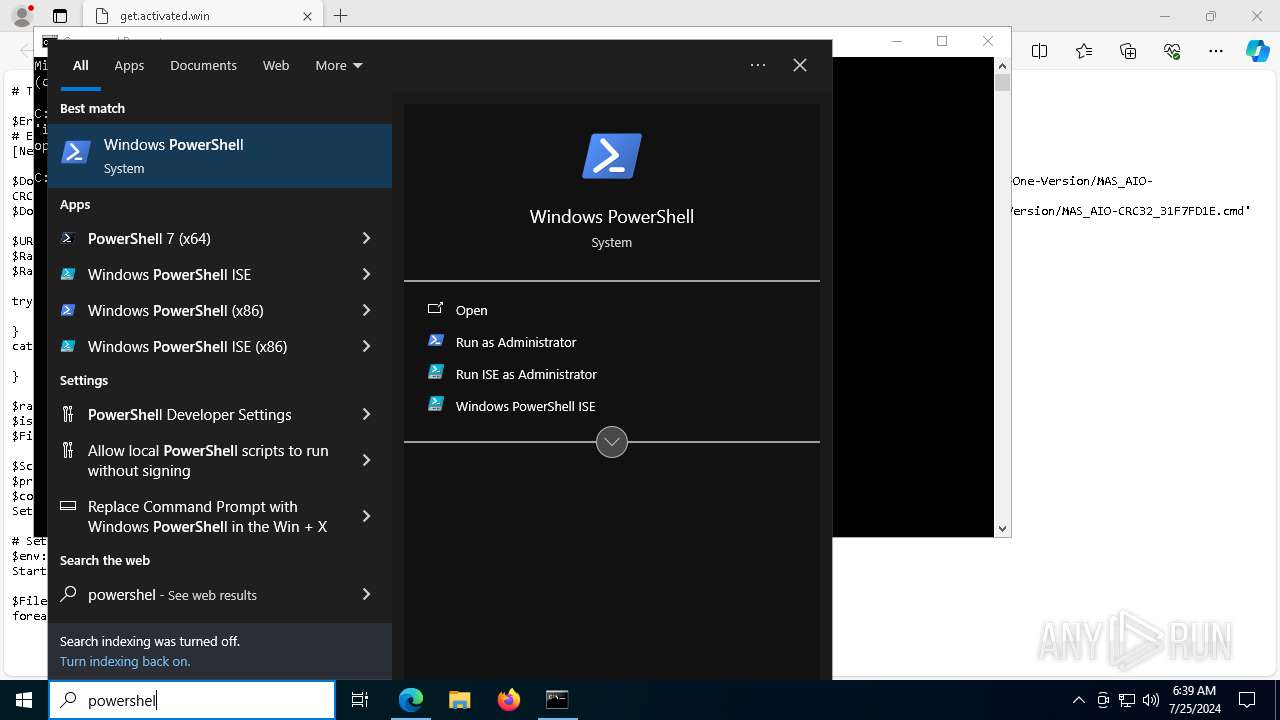Open Edge Settings and more menu
The image size is (1280, 720).
coord(1216,51)
